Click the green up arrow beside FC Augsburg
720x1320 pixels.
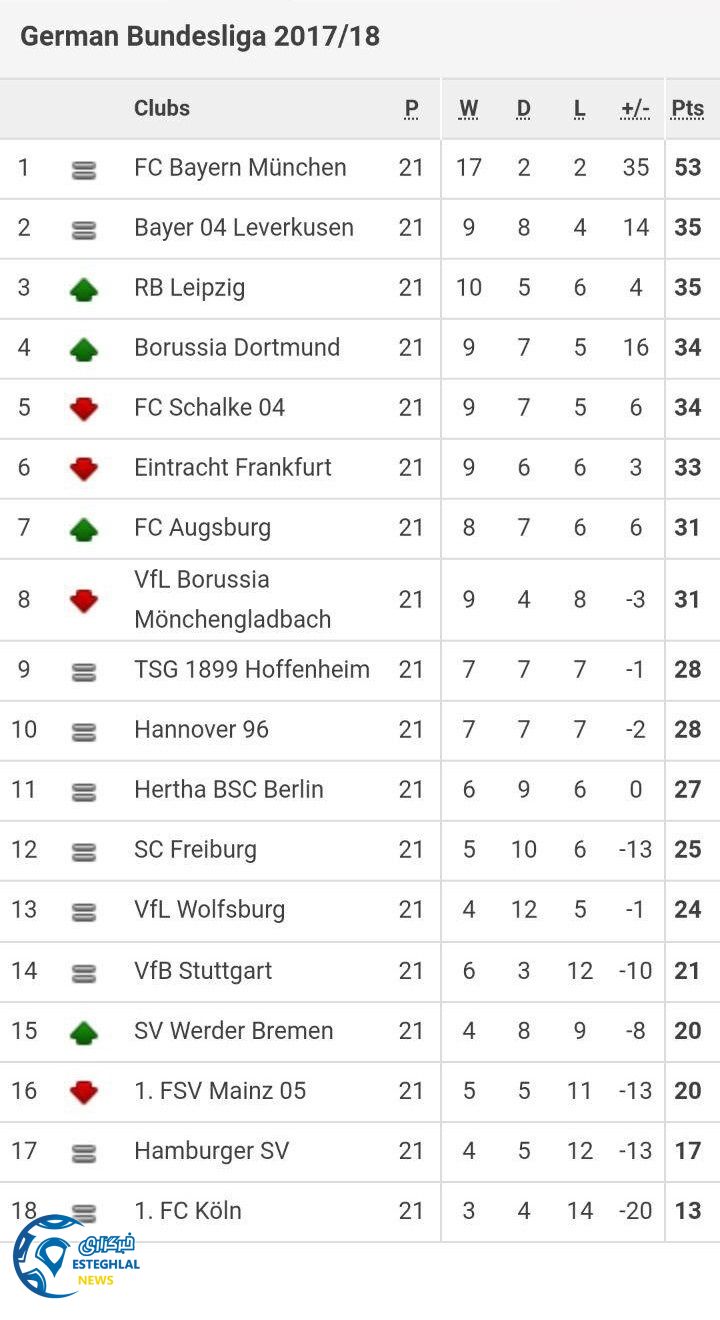click(84, 529)
